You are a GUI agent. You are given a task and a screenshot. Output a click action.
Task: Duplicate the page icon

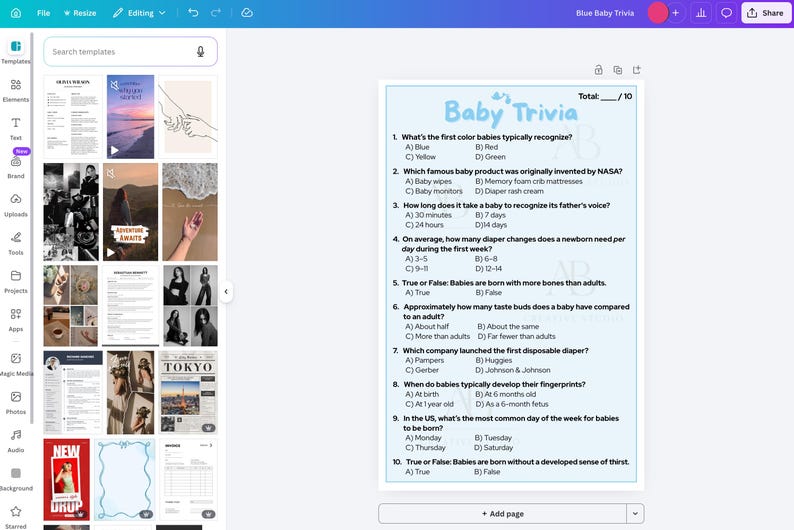617,70
